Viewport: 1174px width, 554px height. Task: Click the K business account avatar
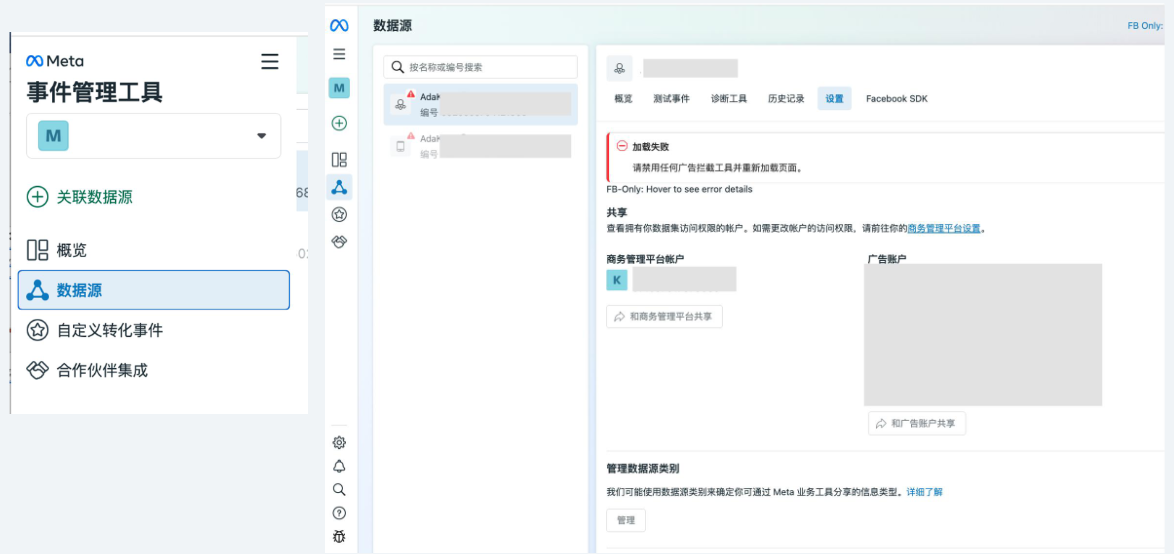(x=617, y=280)
